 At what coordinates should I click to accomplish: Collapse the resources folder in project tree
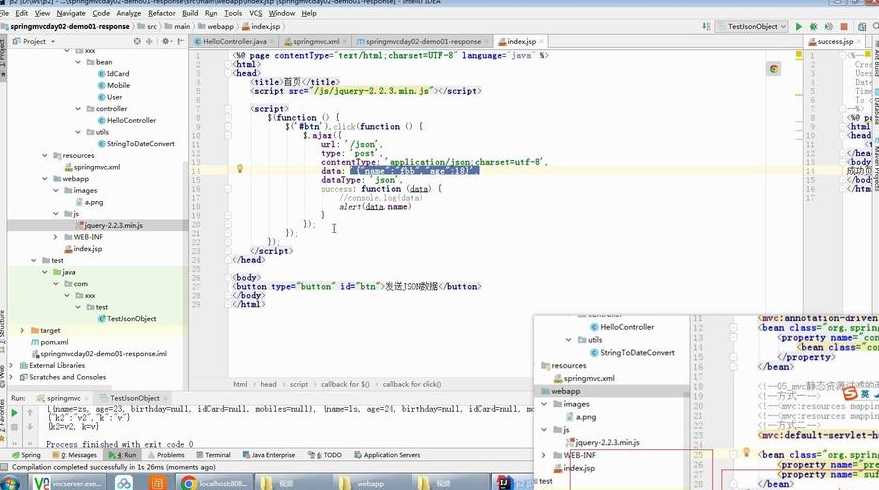click(x=44, y=155)
